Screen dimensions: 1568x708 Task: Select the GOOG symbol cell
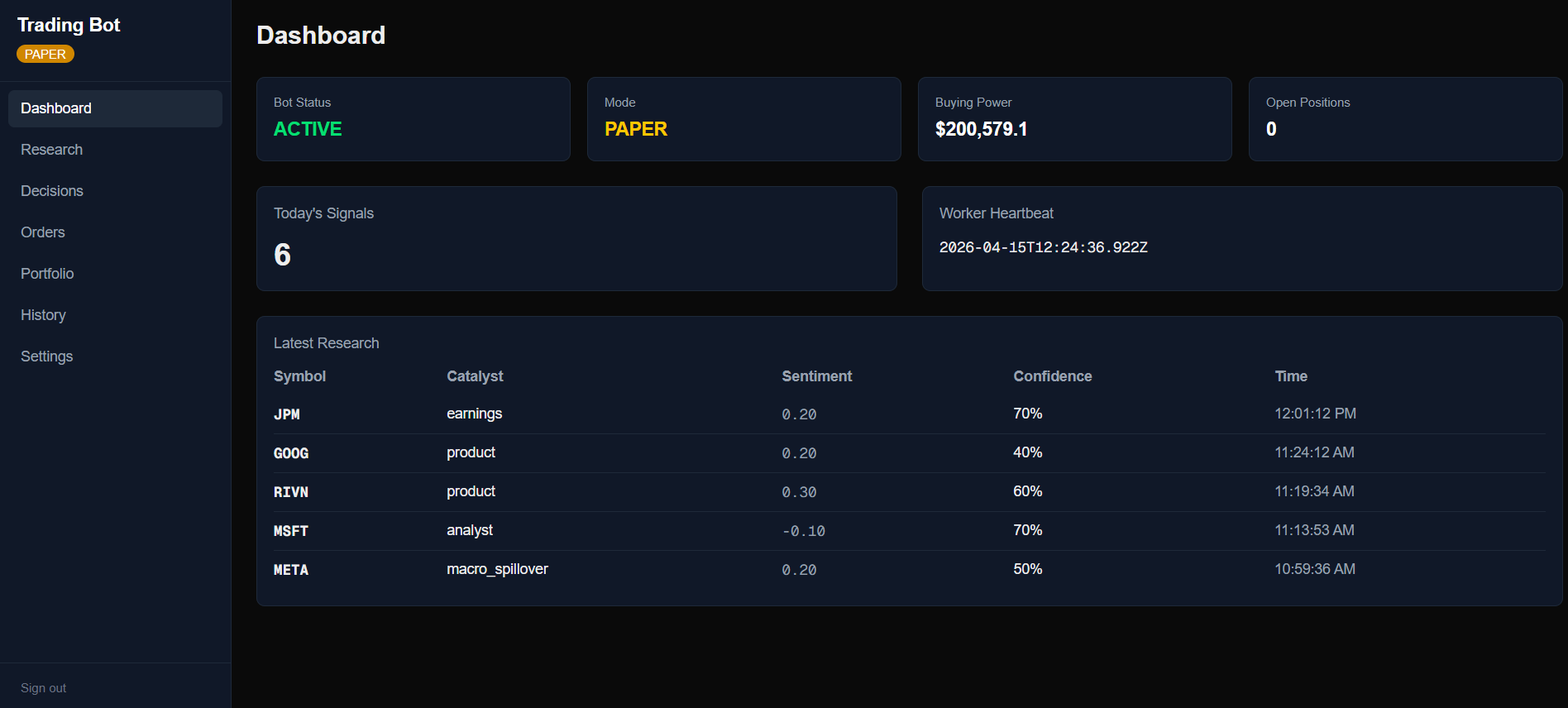point(291,453)
